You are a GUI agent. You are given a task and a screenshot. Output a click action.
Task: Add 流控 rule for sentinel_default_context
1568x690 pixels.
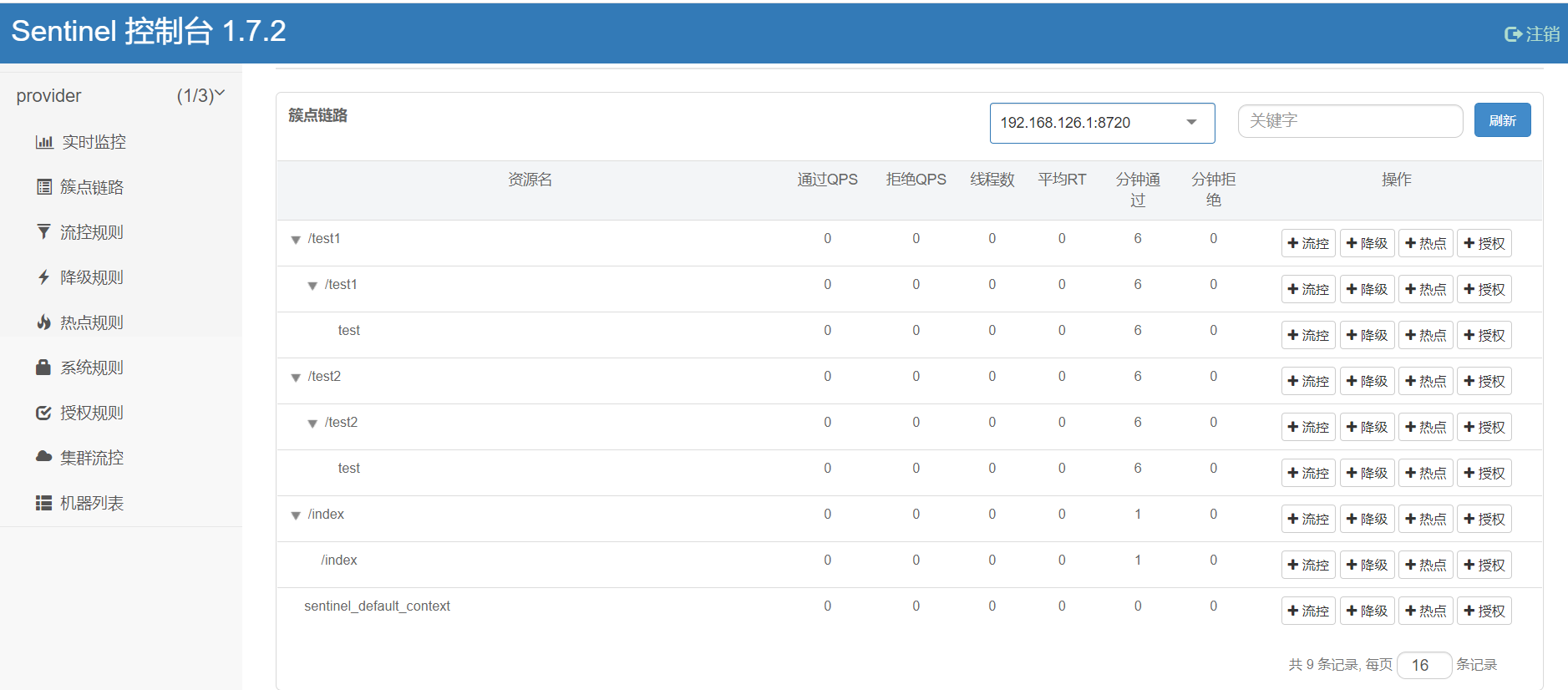pyautogui.click(x=1308, y=611)
